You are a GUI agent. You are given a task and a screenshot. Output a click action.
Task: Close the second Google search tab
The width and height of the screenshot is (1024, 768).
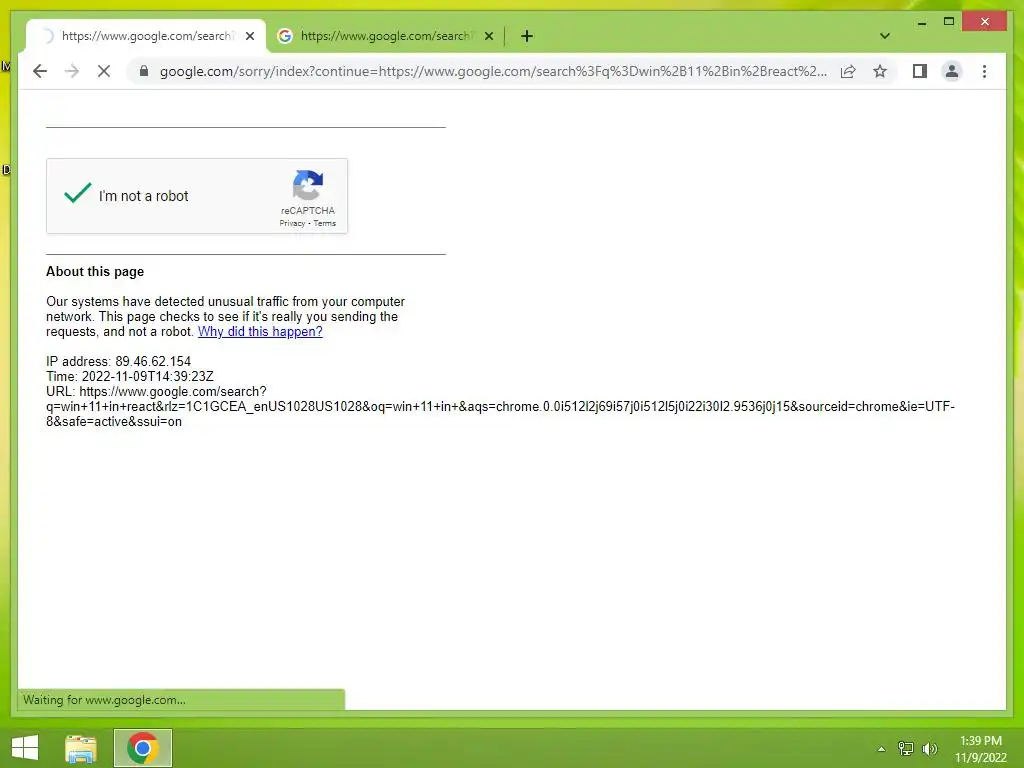[488, 36]
